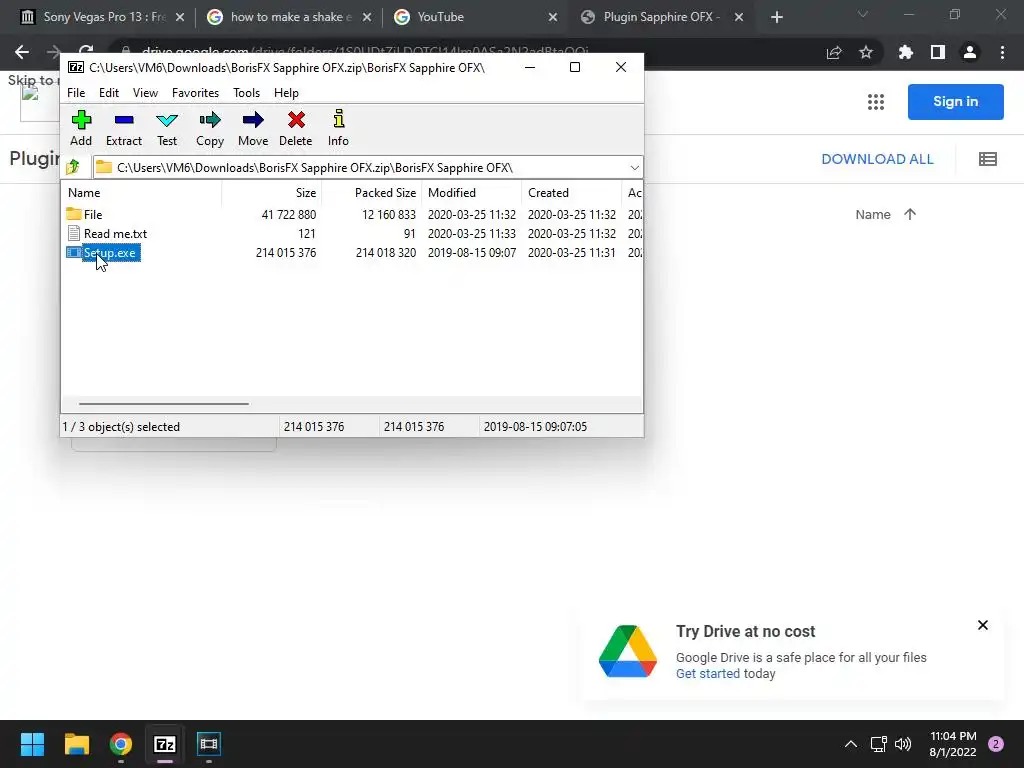Screen dimensions: 1024x768
Task: Open Chrome extensions puzzle icon
Action: (906, 52)
